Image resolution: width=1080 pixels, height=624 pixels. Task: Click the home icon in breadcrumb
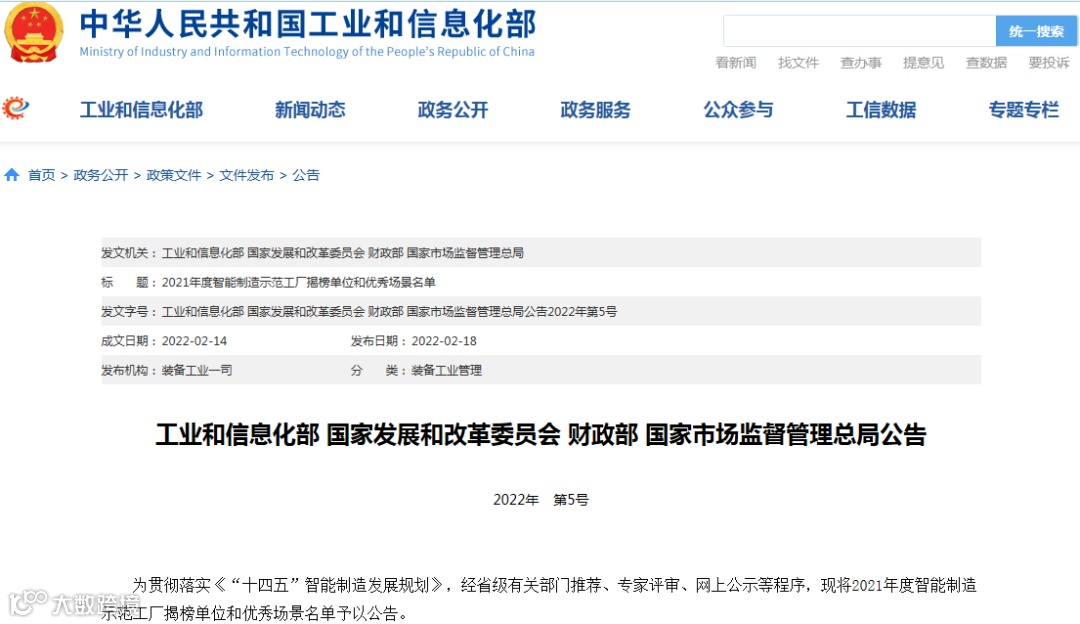click(x=12, y=175)
